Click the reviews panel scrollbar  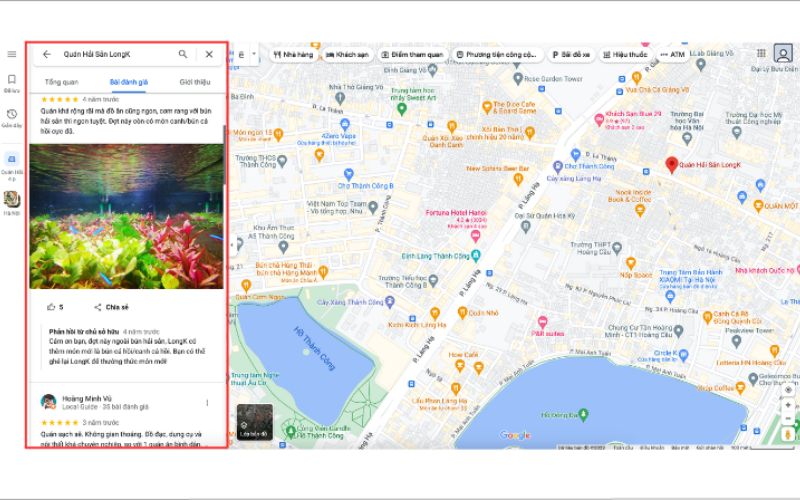pos(223,156)
